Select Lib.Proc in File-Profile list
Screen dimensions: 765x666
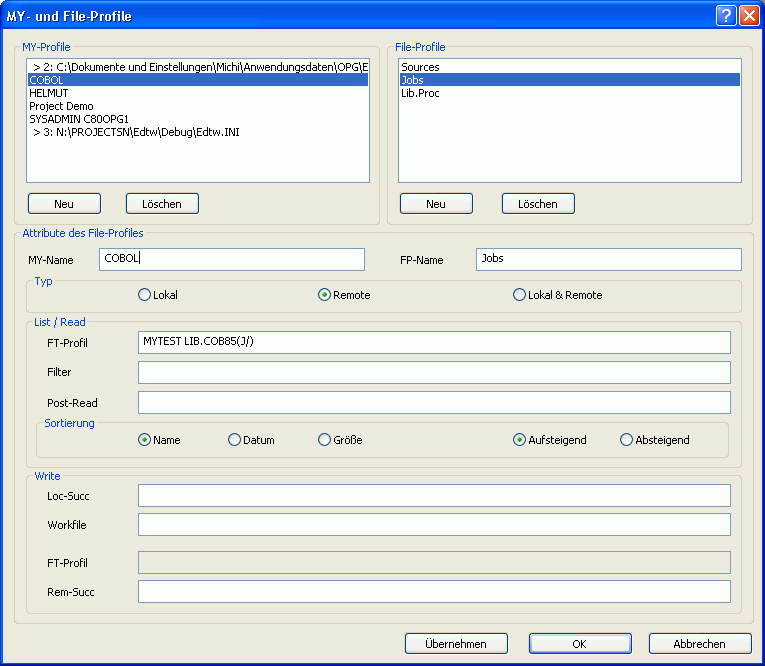pyautogui.click(x=420, y=93)
